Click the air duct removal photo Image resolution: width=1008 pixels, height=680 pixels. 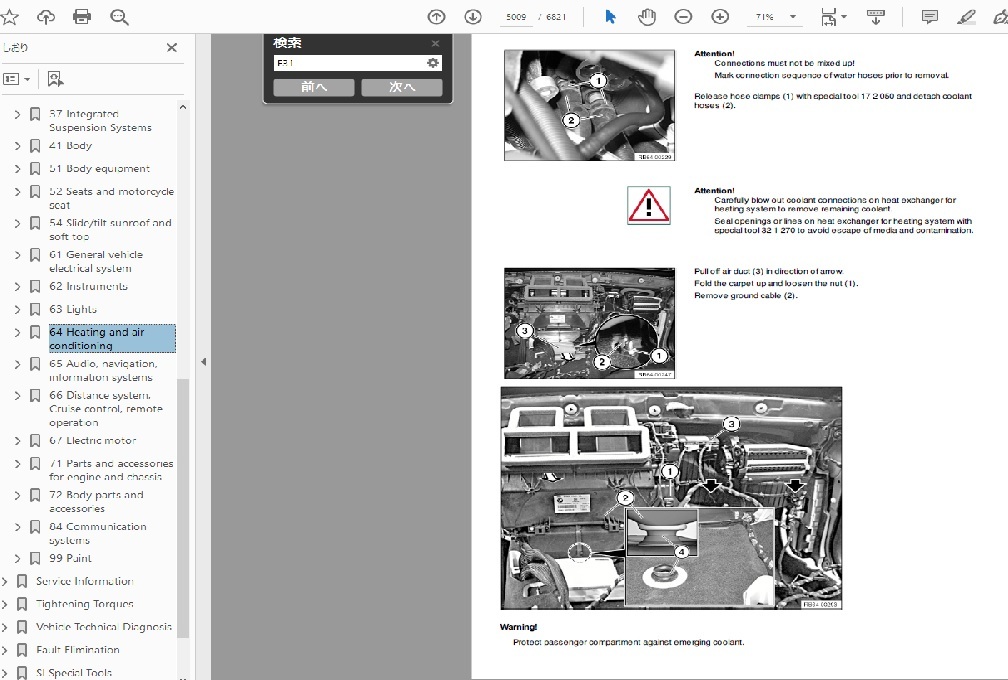tap(590, 323)
